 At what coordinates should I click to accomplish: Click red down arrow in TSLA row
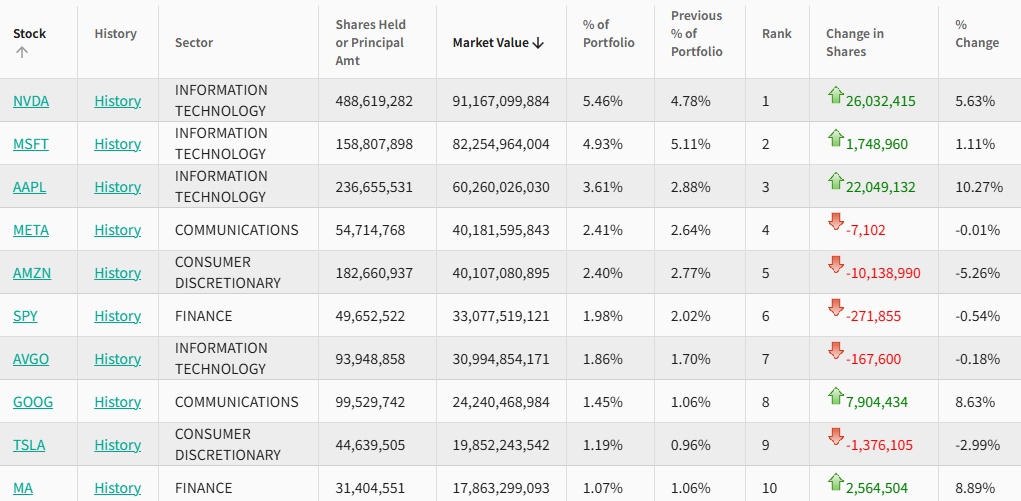point(836,437)
